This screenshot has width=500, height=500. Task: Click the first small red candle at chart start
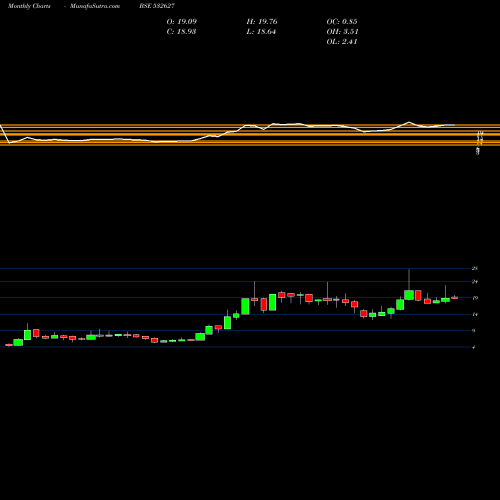9,345
